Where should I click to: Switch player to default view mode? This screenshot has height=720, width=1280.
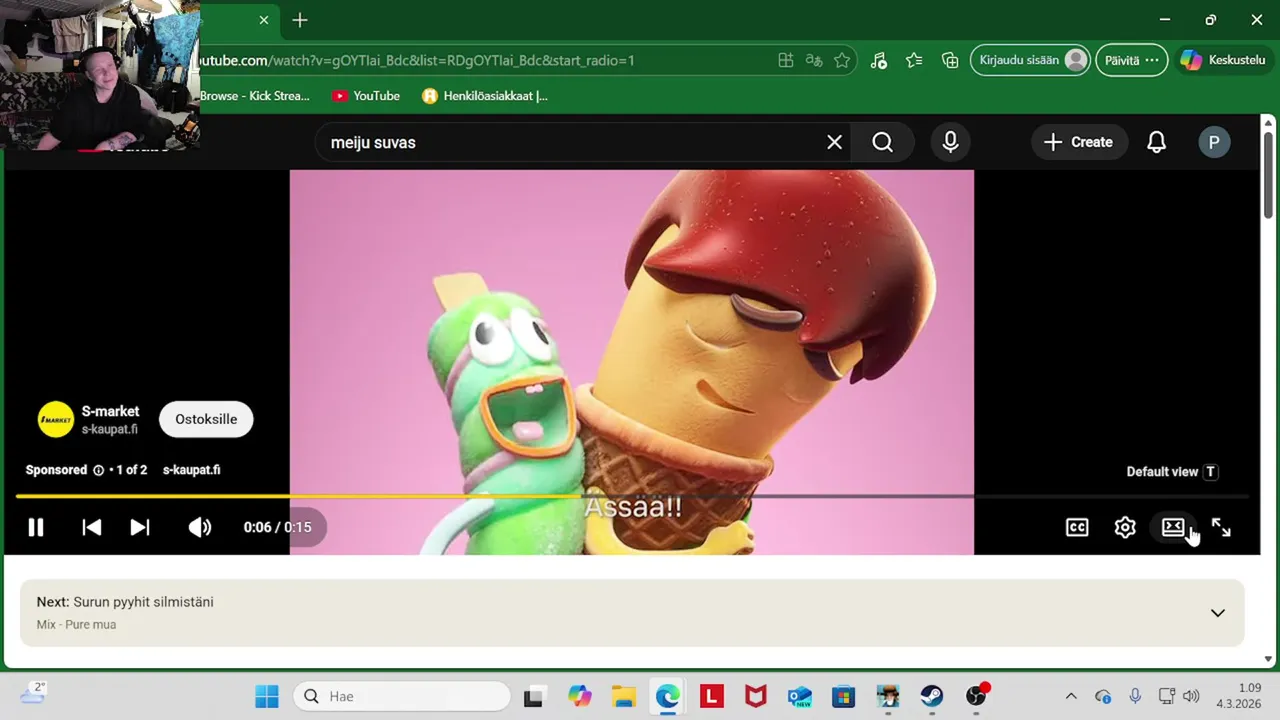[x=1173, y=527]
